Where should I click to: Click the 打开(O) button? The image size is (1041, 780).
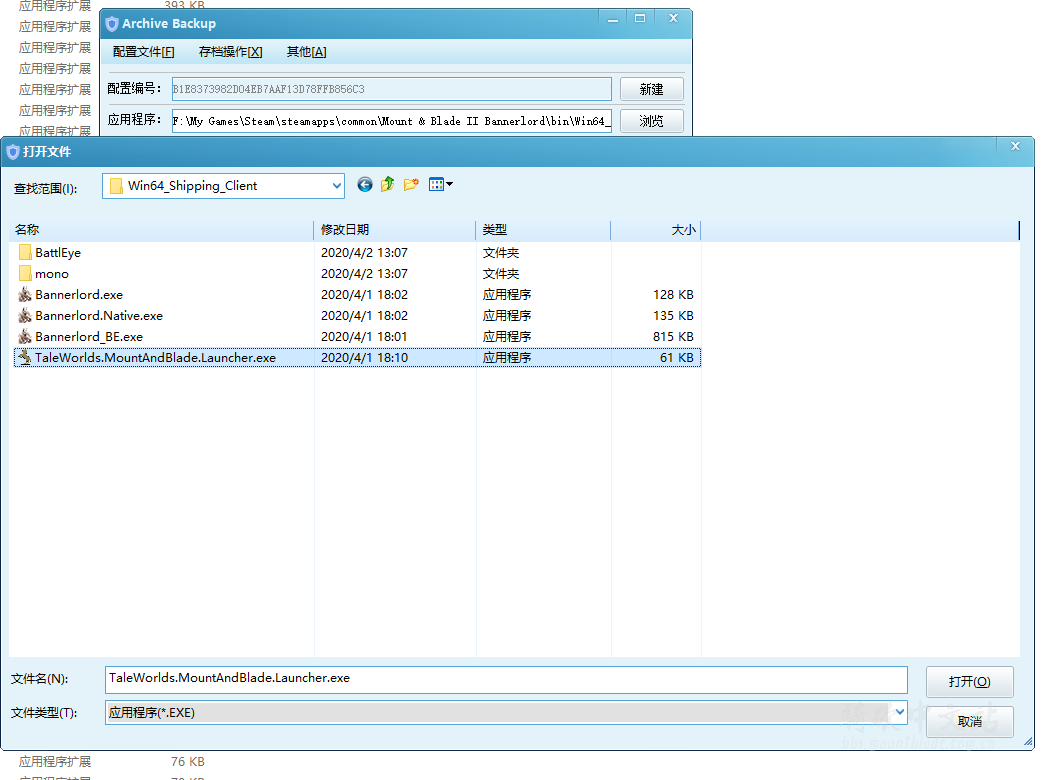(x=969, y=682)
